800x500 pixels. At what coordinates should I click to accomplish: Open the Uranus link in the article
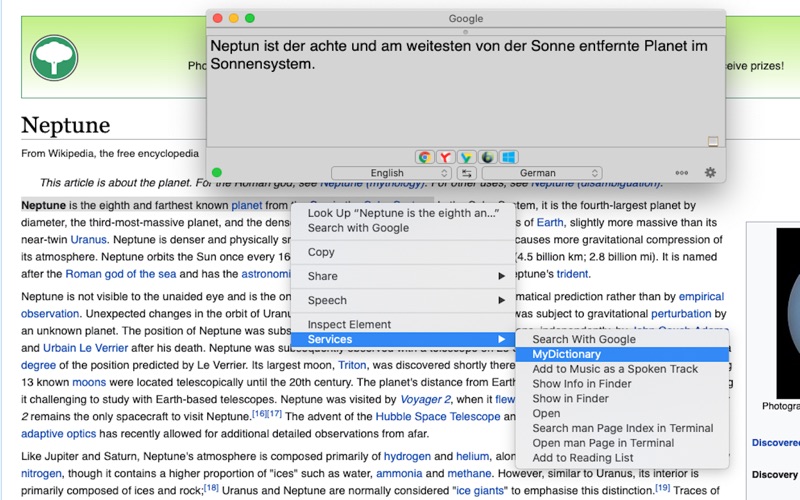point(88,240)
